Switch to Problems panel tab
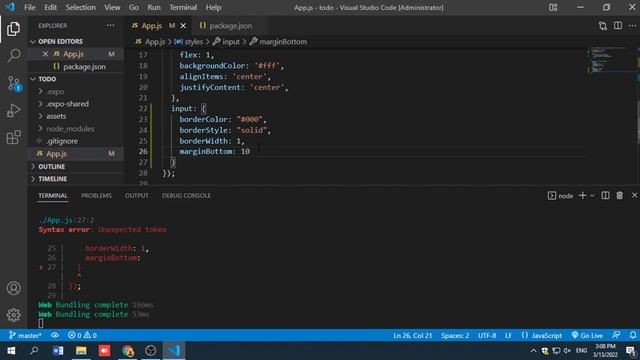 coord(96,196)
